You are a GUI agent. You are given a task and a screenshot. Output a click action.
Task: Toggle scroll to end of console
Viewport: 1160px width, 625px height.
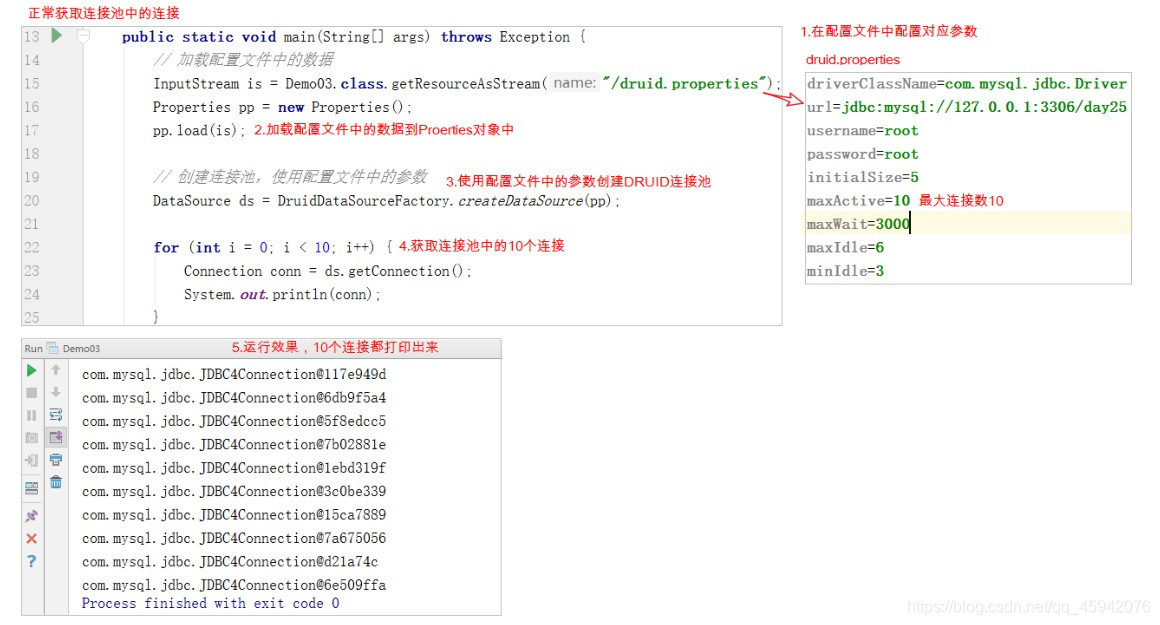click(55, 437)
